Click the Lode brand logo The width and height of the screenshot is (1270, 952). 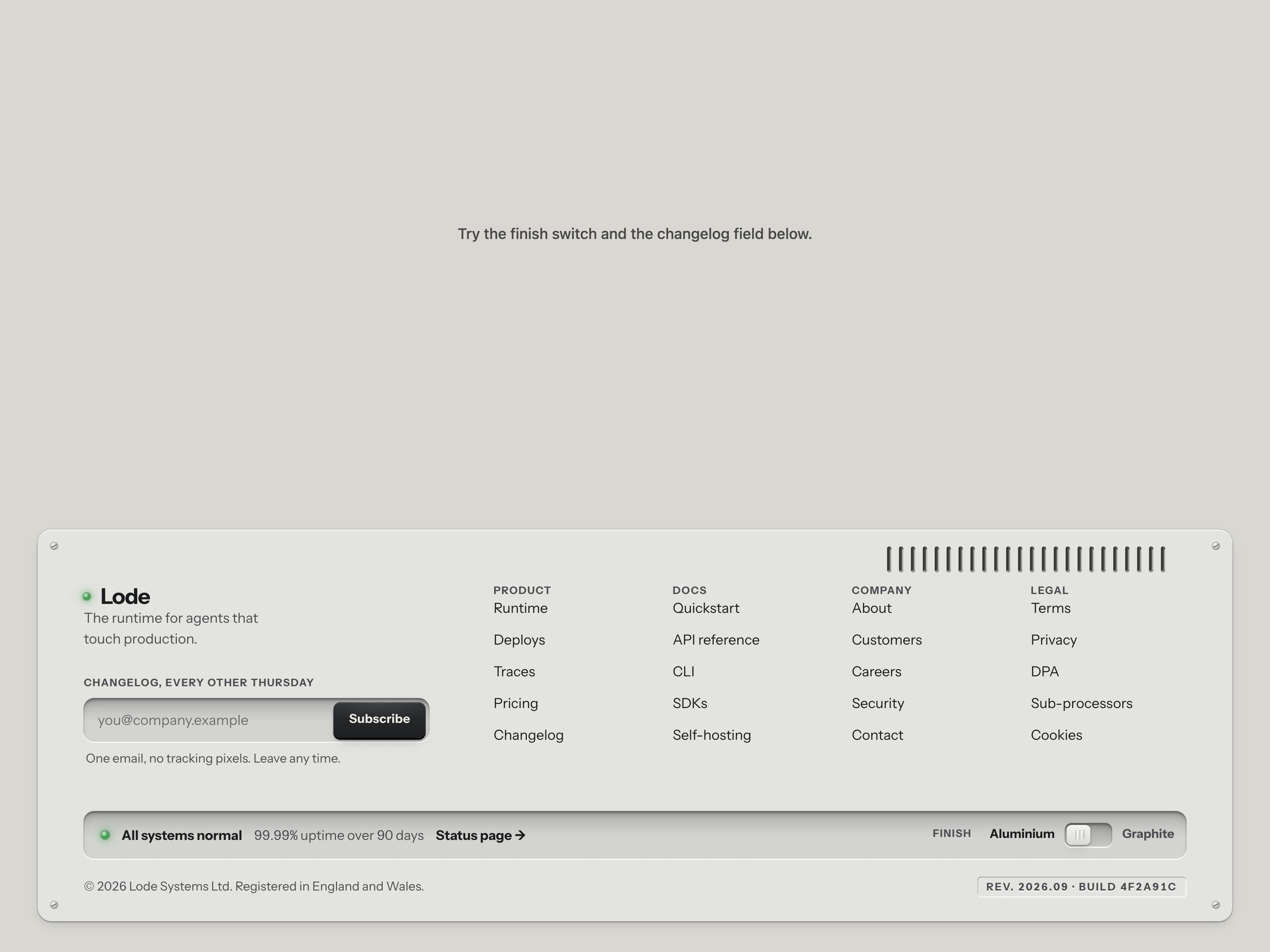pyautogui.click(x=116, y=596)
